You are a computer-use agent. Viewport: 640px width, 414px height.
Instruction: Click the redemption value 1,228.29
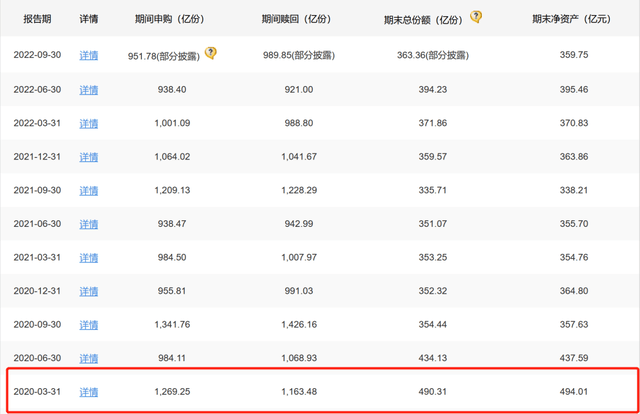point(299,190)
